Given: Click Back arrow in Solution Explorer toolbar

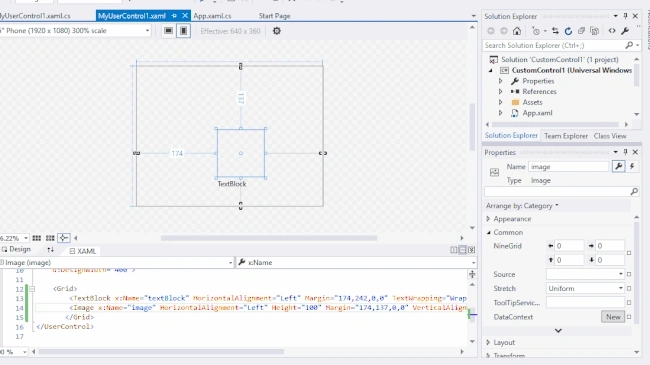Looking at the screenshot, I should [x=491, y=31].
